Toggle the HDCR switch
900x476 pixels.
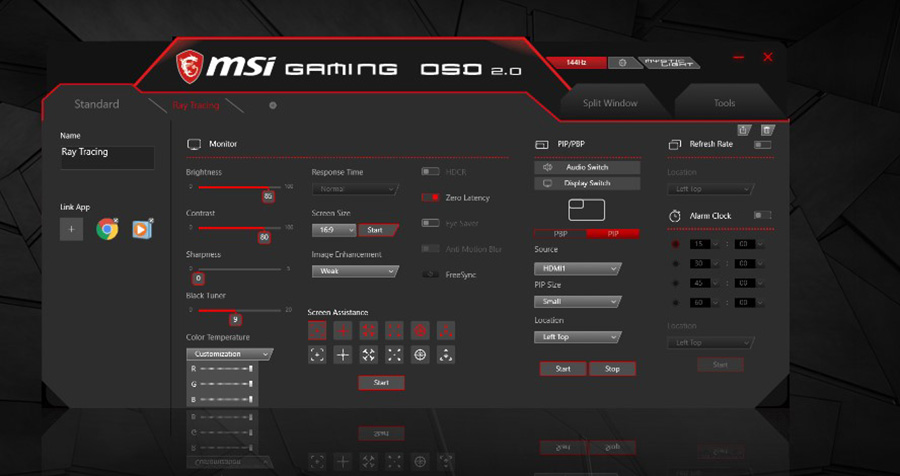click(430, 172)
